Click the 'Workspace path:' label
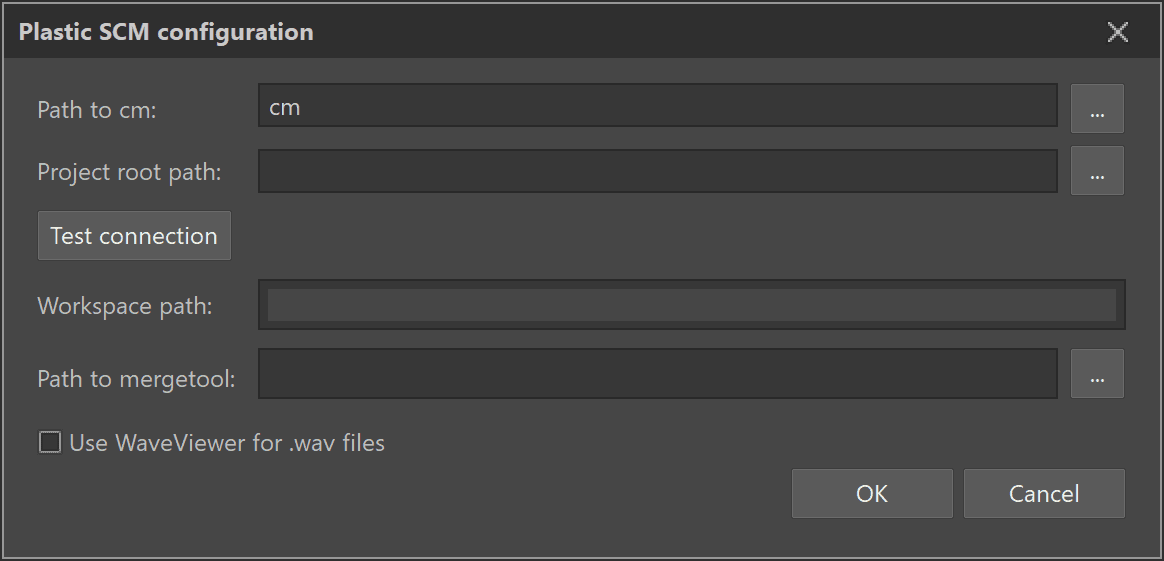 coord(125,306)
